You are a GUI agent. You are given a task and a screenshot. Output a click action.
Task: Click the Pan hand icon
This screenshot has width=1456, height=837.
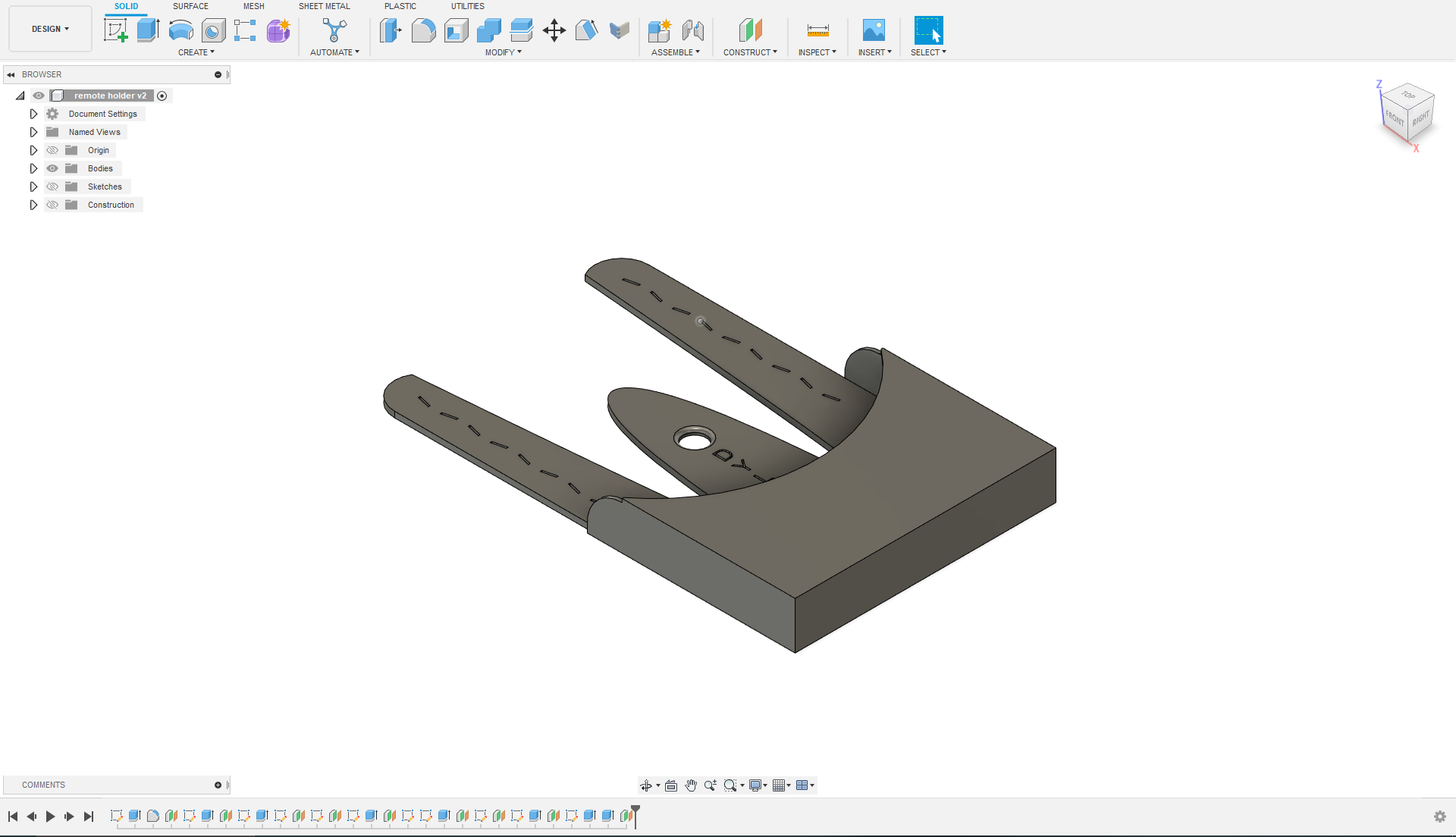(691, 785)
